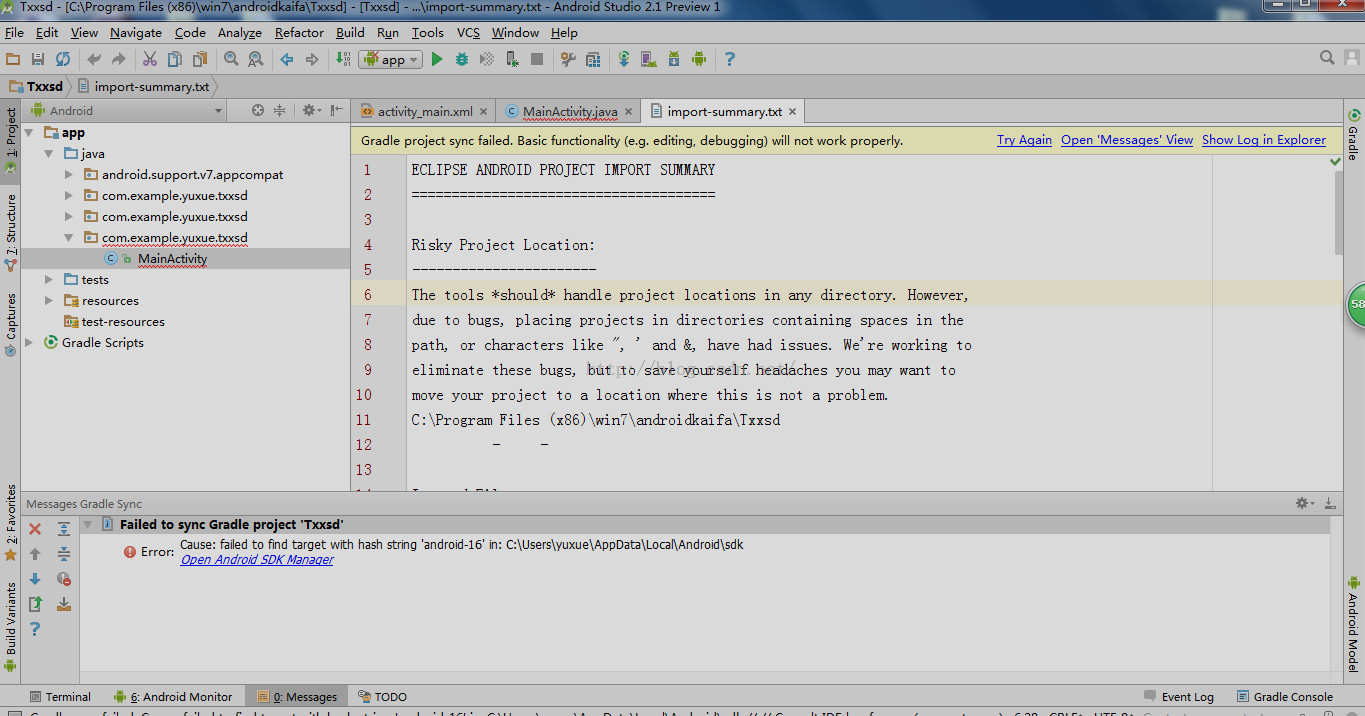Open the Gradle Console tool window
The height and width of the screenshot is (716, 1365).
1286,697
